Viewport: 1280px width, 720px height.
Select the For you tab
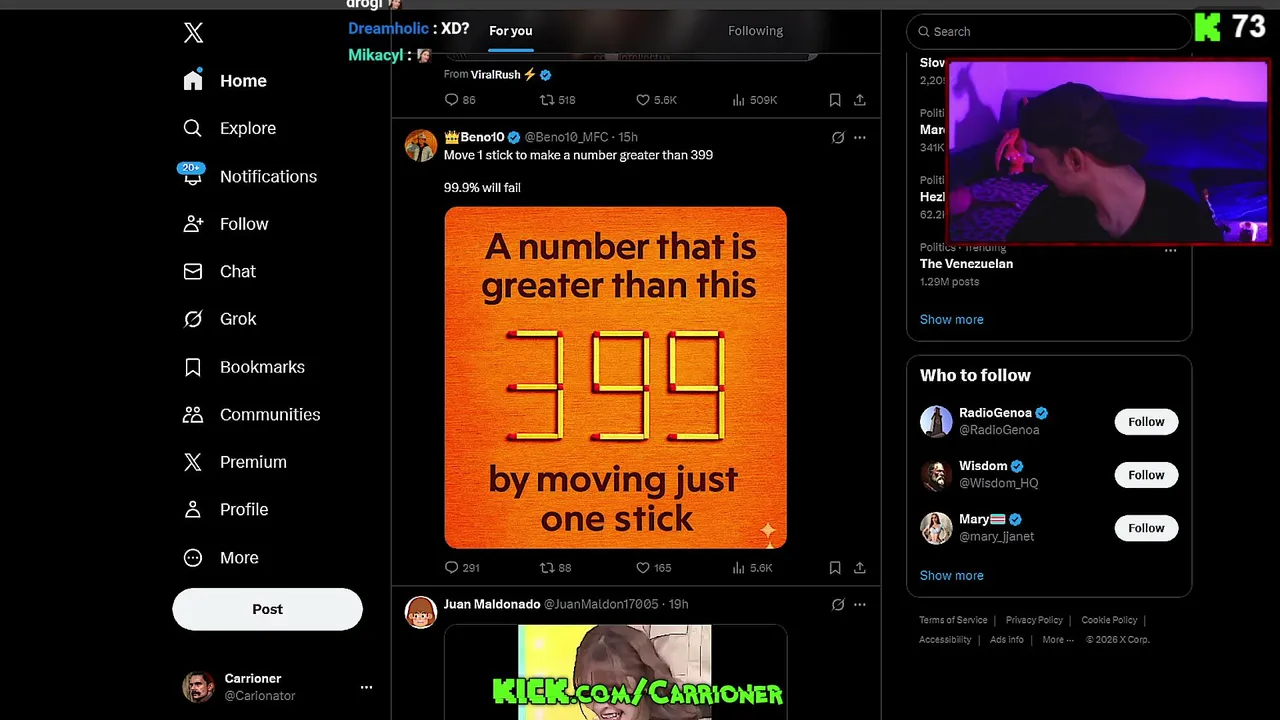click(511, 31)
